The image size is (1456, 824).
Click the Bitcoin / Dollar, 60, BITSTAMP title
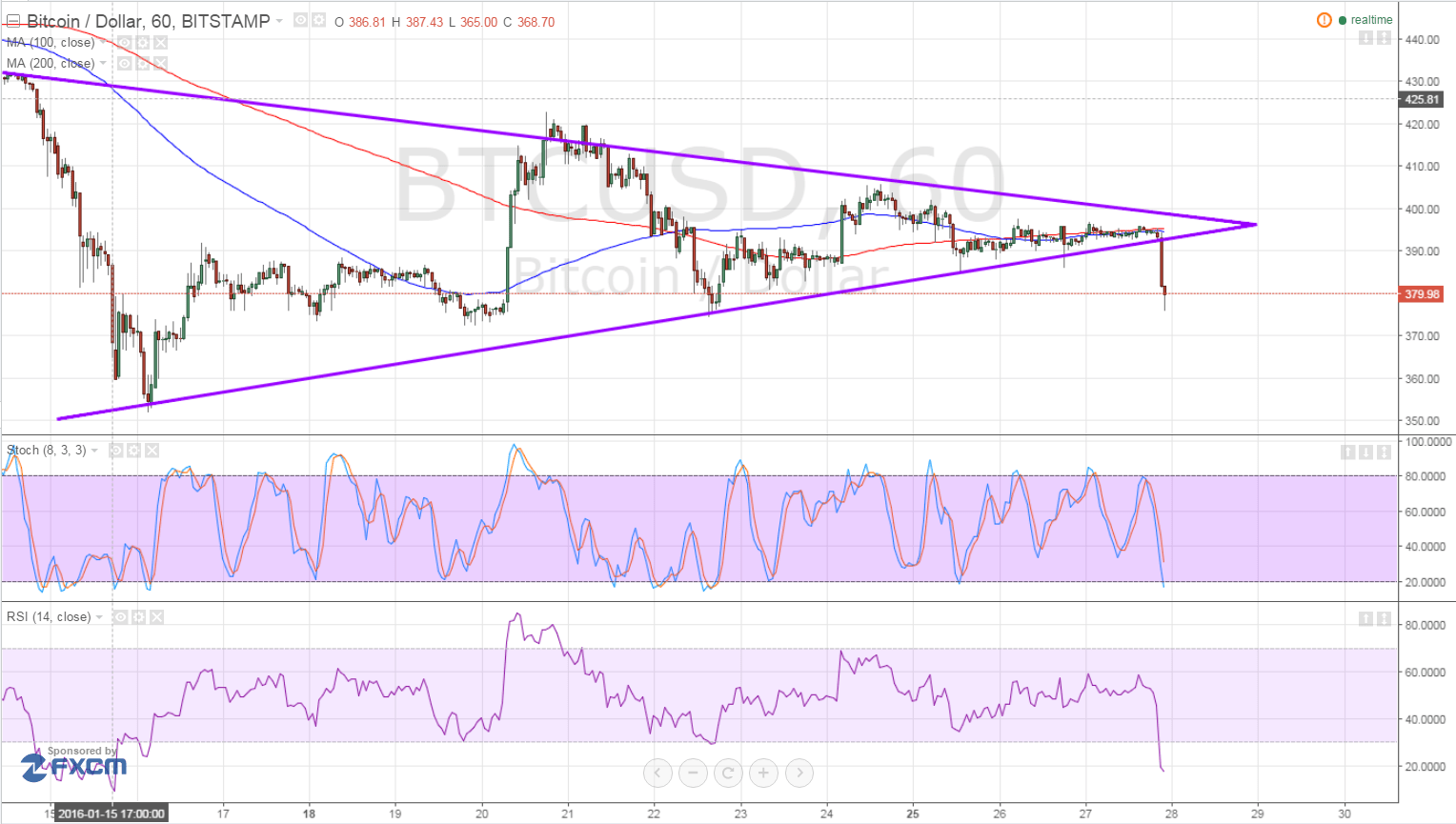(148, 21)
